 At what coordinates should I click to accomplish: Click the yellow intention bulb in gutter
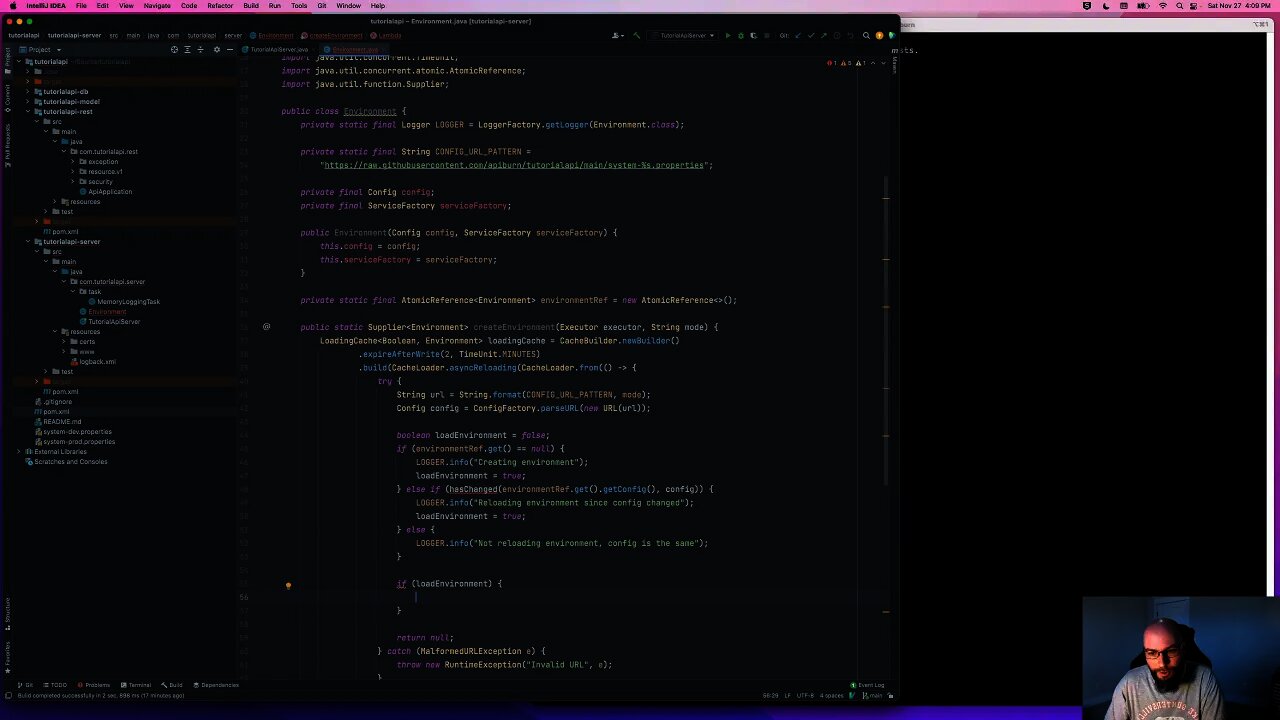(x=288, y=586)
